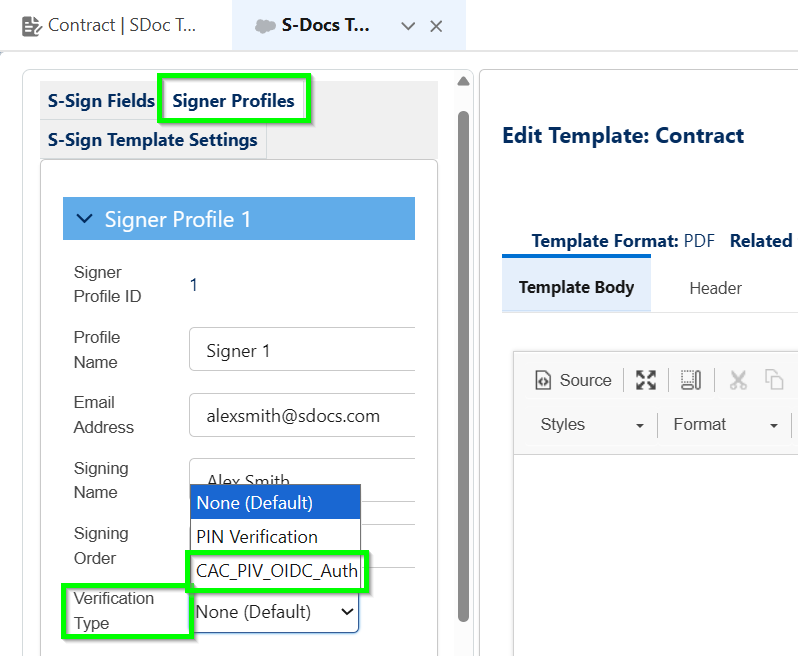Click the S-Docs tab cloud icon
Image resolution: width=798 pixels, height=656 pixels.
tap(265, 26)
